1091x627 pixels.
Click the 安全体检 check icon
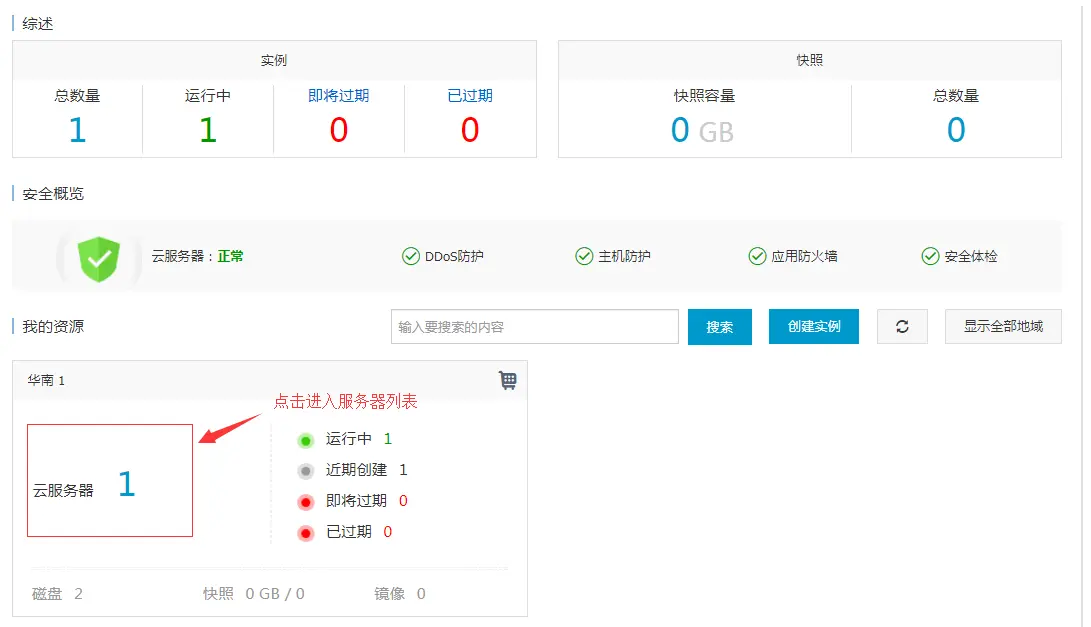[930, 257]
